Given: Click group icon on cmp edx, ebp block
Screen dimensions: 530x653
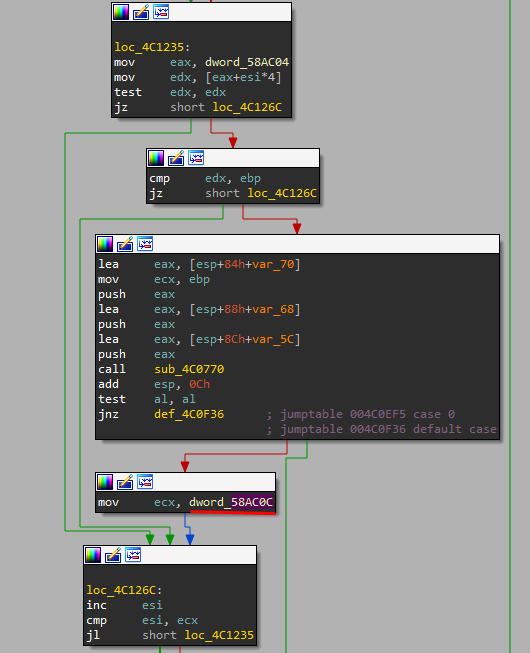Looking at the screenshot, I should click(x=196, y=158).
